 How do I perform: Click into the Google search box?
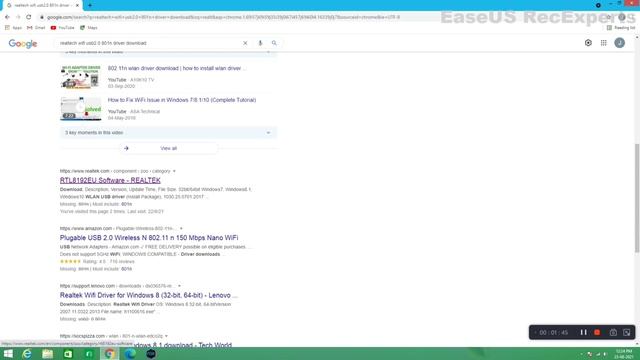(149, 43)
